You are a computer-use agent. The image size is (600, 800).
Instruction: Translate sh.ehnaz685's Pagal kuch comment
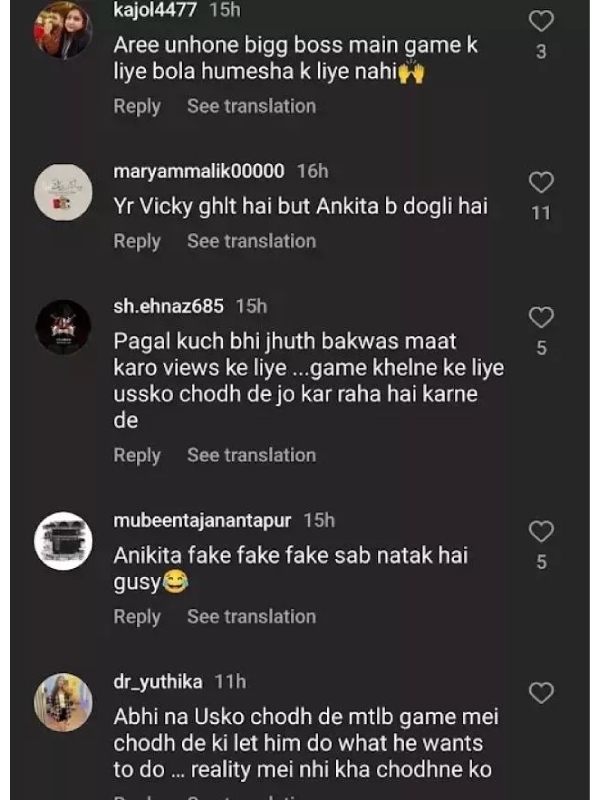251,455
